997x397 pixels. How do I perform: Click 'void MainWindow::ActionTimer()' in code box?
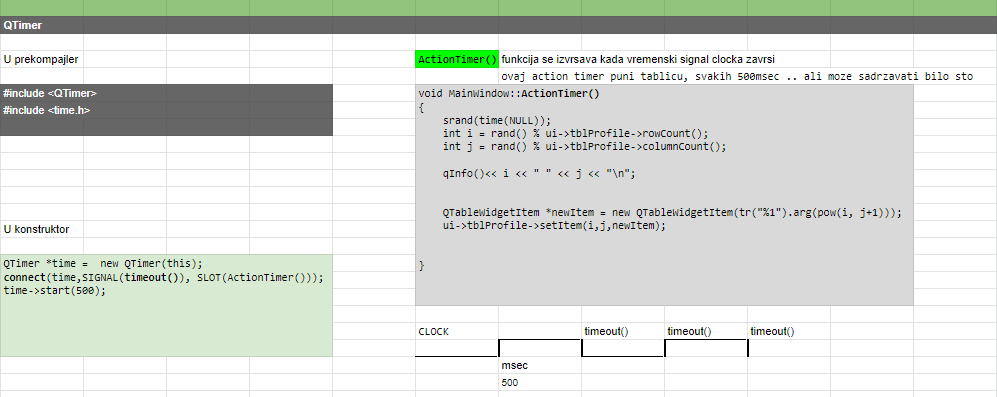509,94
